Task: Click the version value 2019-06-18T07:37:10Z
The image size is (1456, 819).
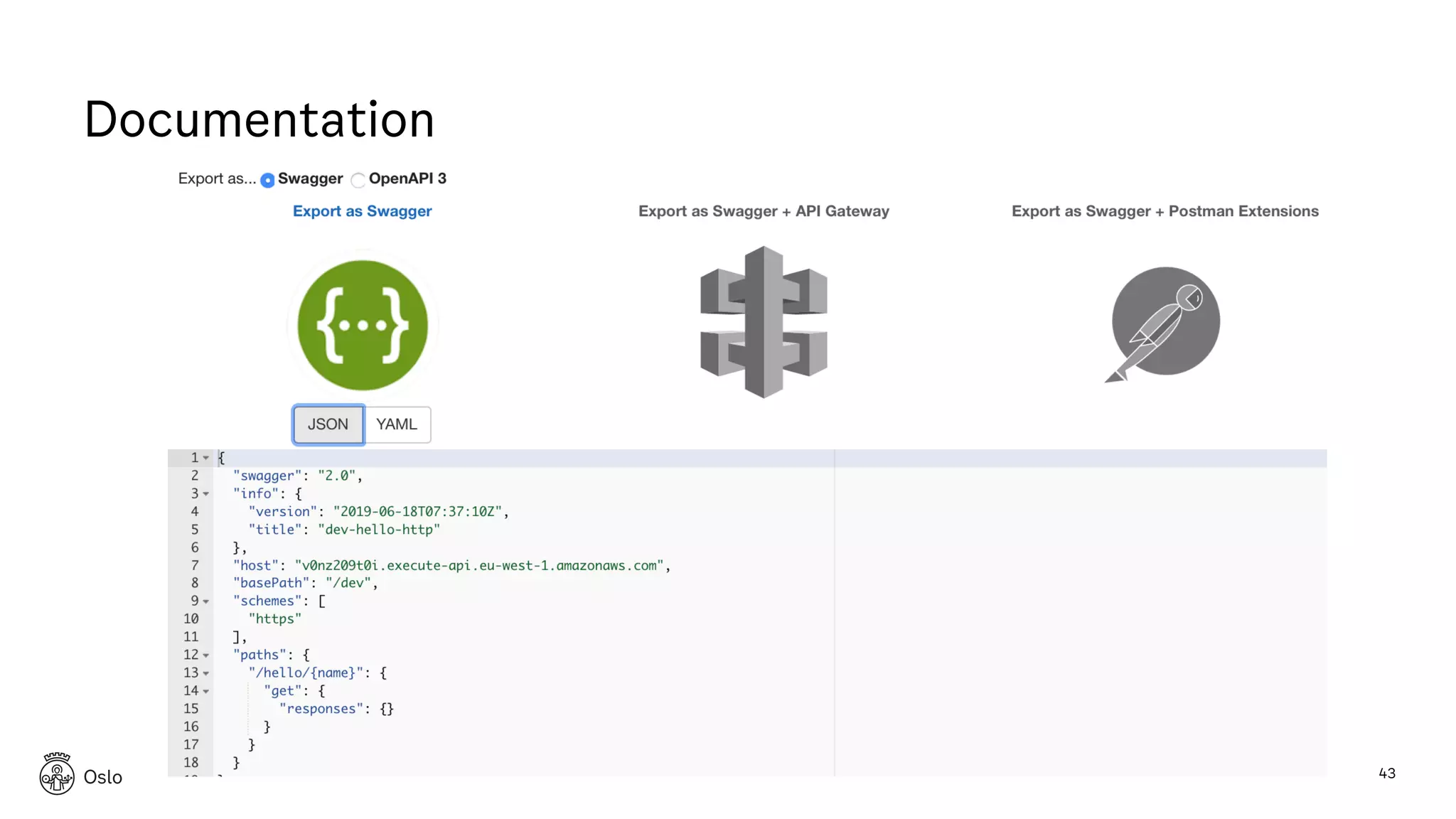Action: pos(417,512)
